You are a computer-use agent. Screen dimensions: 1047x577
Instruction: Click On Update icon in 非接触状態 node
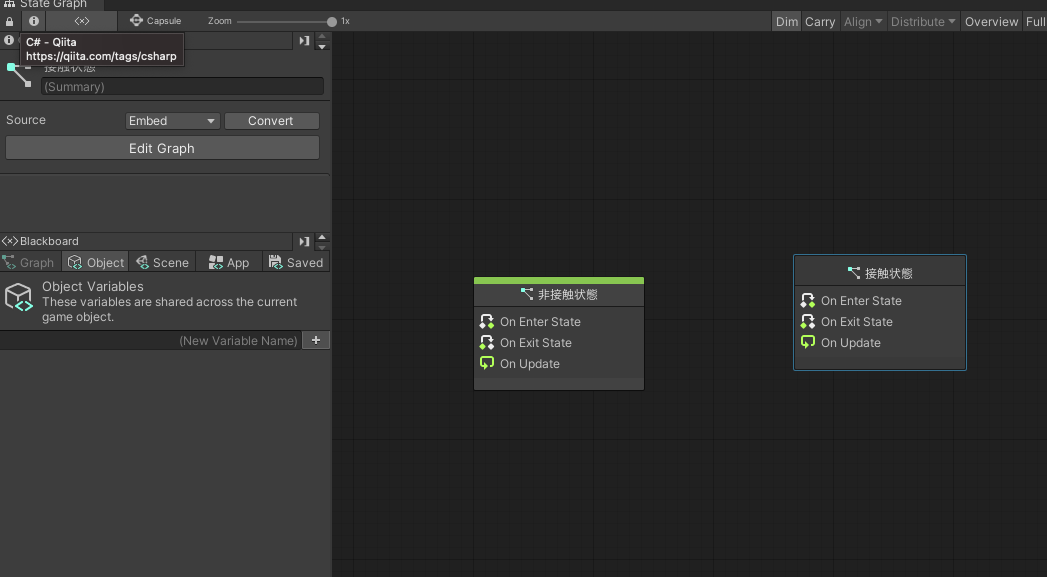(487, 363)
